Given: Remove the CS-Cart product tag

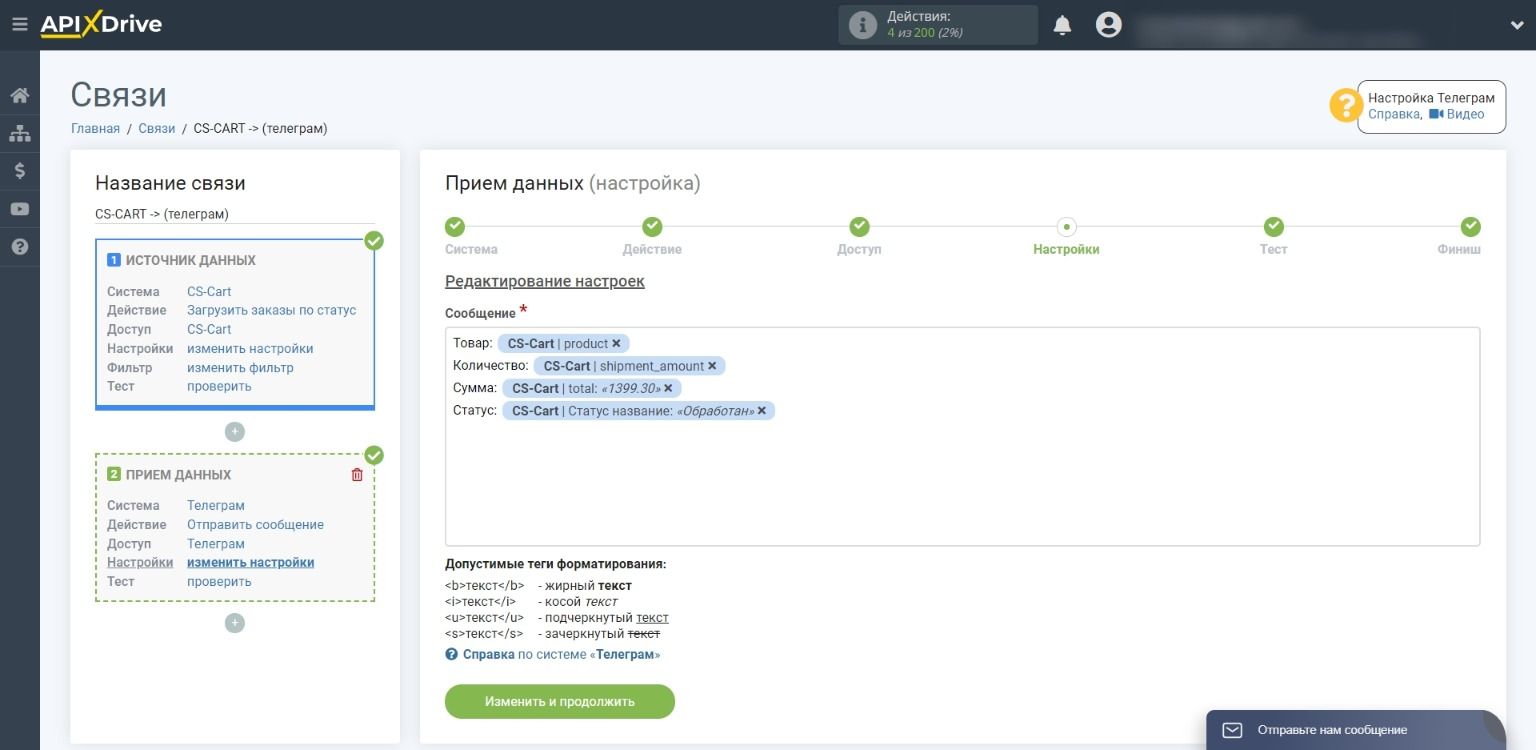Looking at the screenshot, I should click(x=616, y=344).
